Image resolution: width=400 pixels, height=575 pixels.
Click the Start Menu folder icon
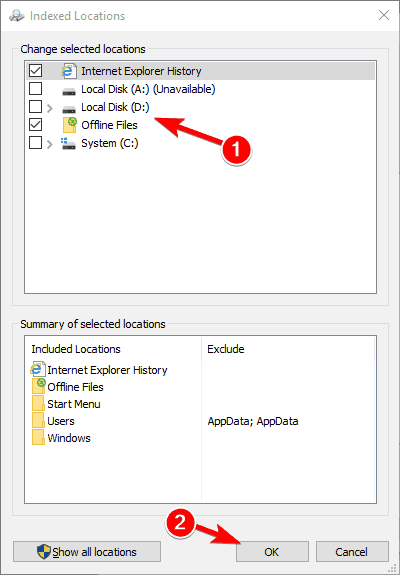pos(38,404)
